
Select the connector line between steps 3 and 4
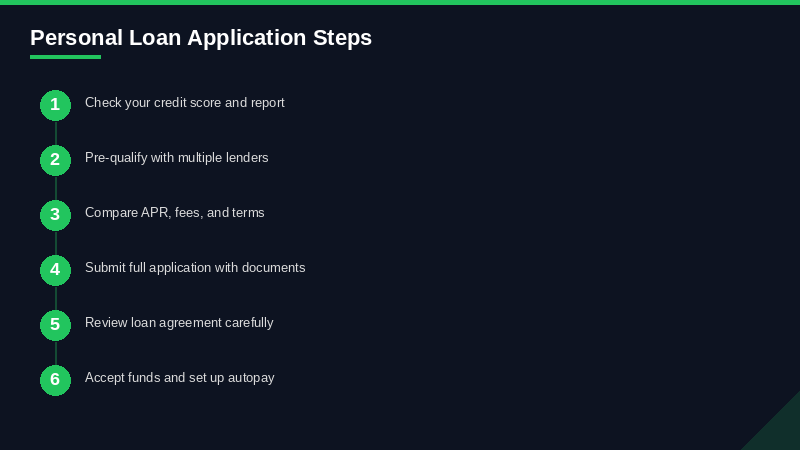coord(55,243)
